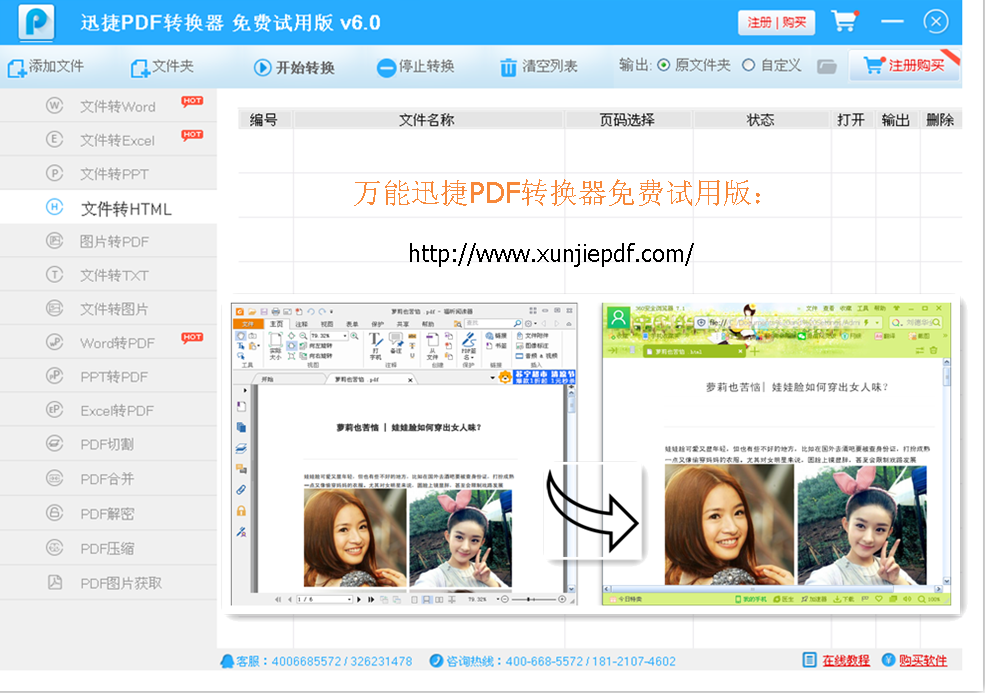The image size is (985, 693).
Task: Click the PDF-to-HTML preview illustration
Action: pyautogui.click(x=592, y=454)
